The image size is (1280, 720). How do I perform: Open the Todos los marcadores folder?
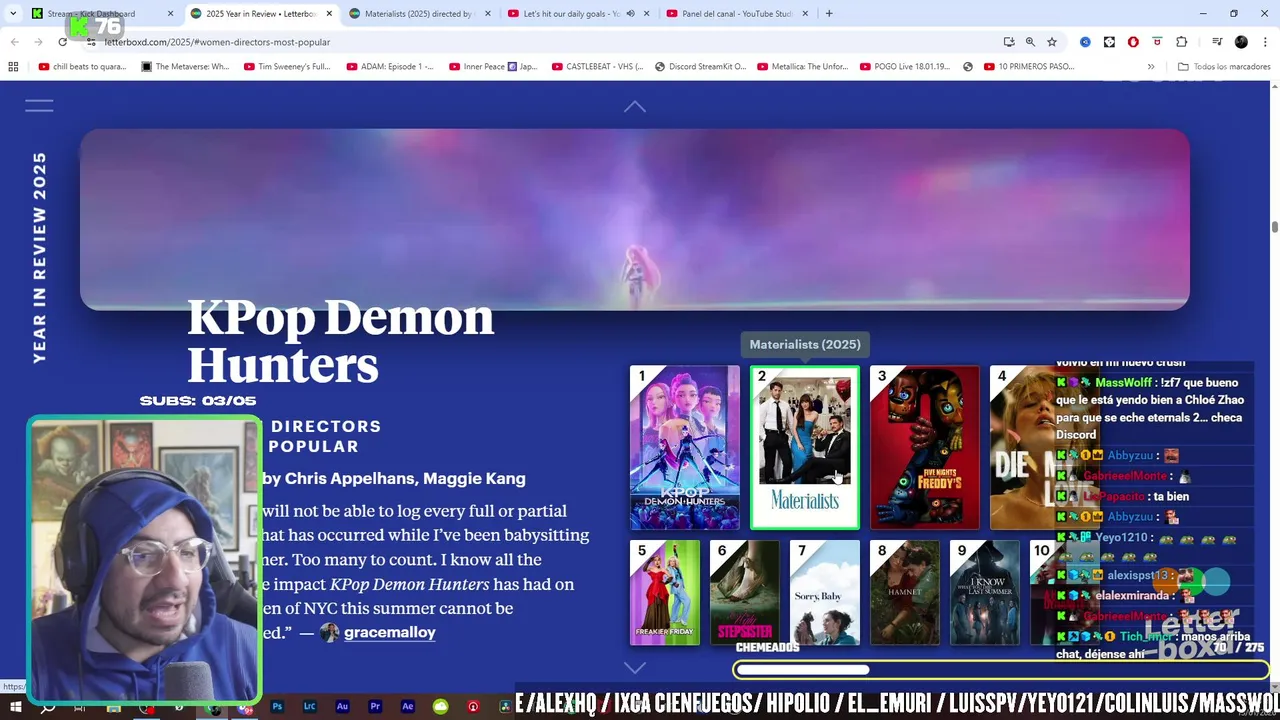(x=1224, y=67)
